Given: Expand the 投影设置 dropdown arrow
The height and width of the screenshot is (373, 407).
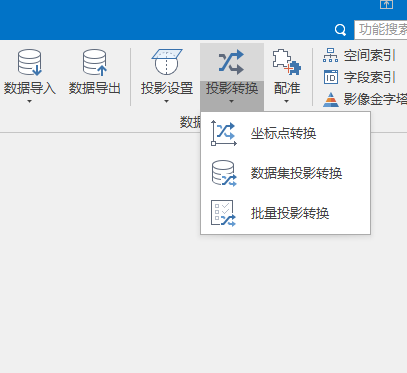Looking at the screenshot, I should point(166,101).
